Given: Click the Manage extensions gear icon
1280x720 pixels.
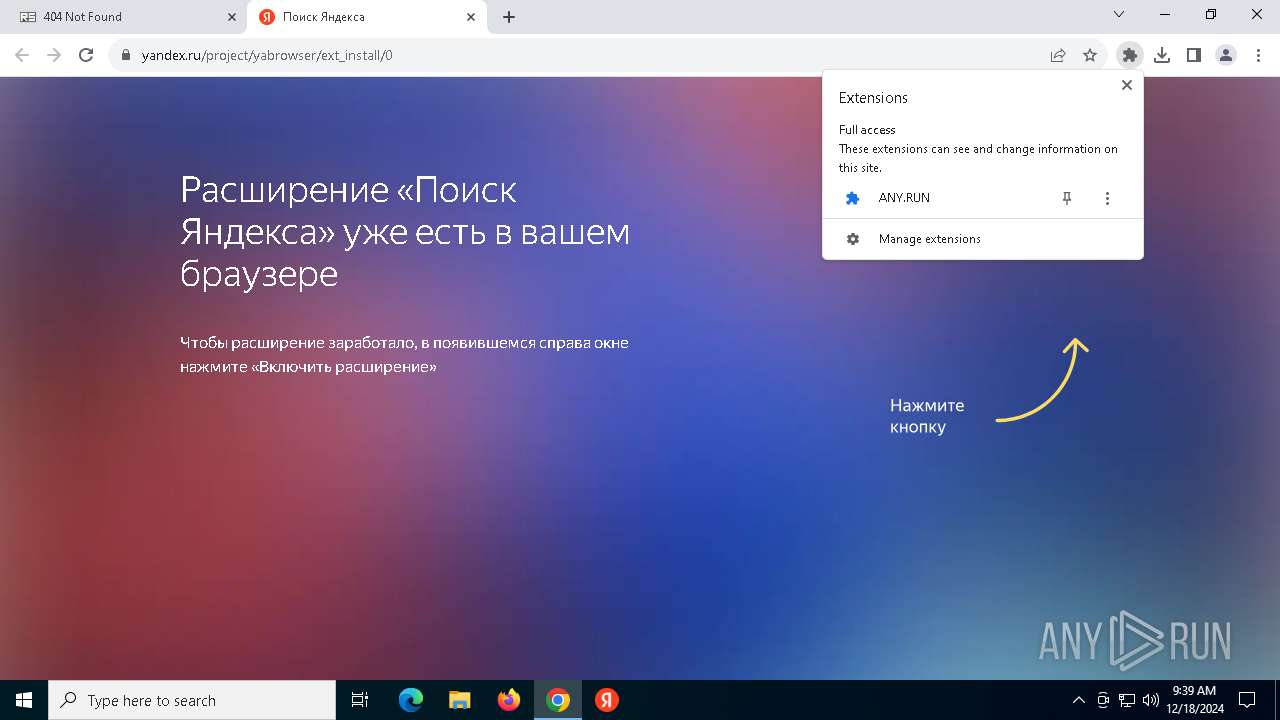Looking at the screenshot, I should (x=853, y=239).
